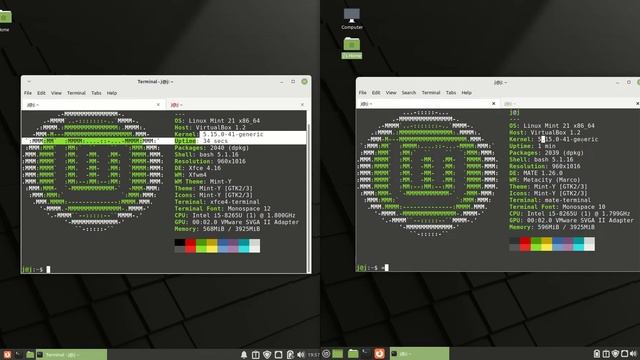
Task: Open Tabs menu in the MATE terminal
Action: (451, 93)
